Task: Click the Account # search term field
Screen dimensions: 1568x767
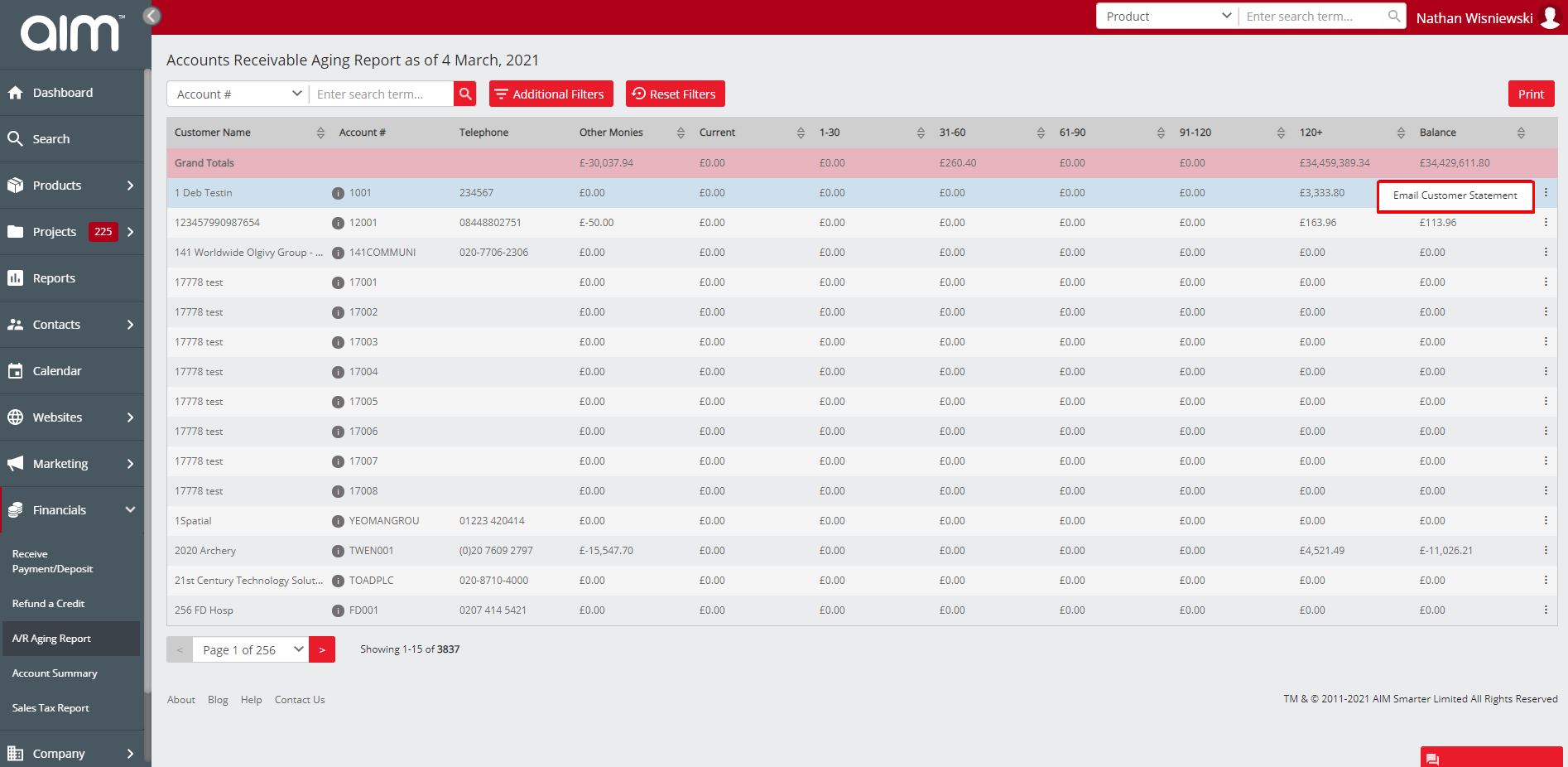Action: point(382,94)
